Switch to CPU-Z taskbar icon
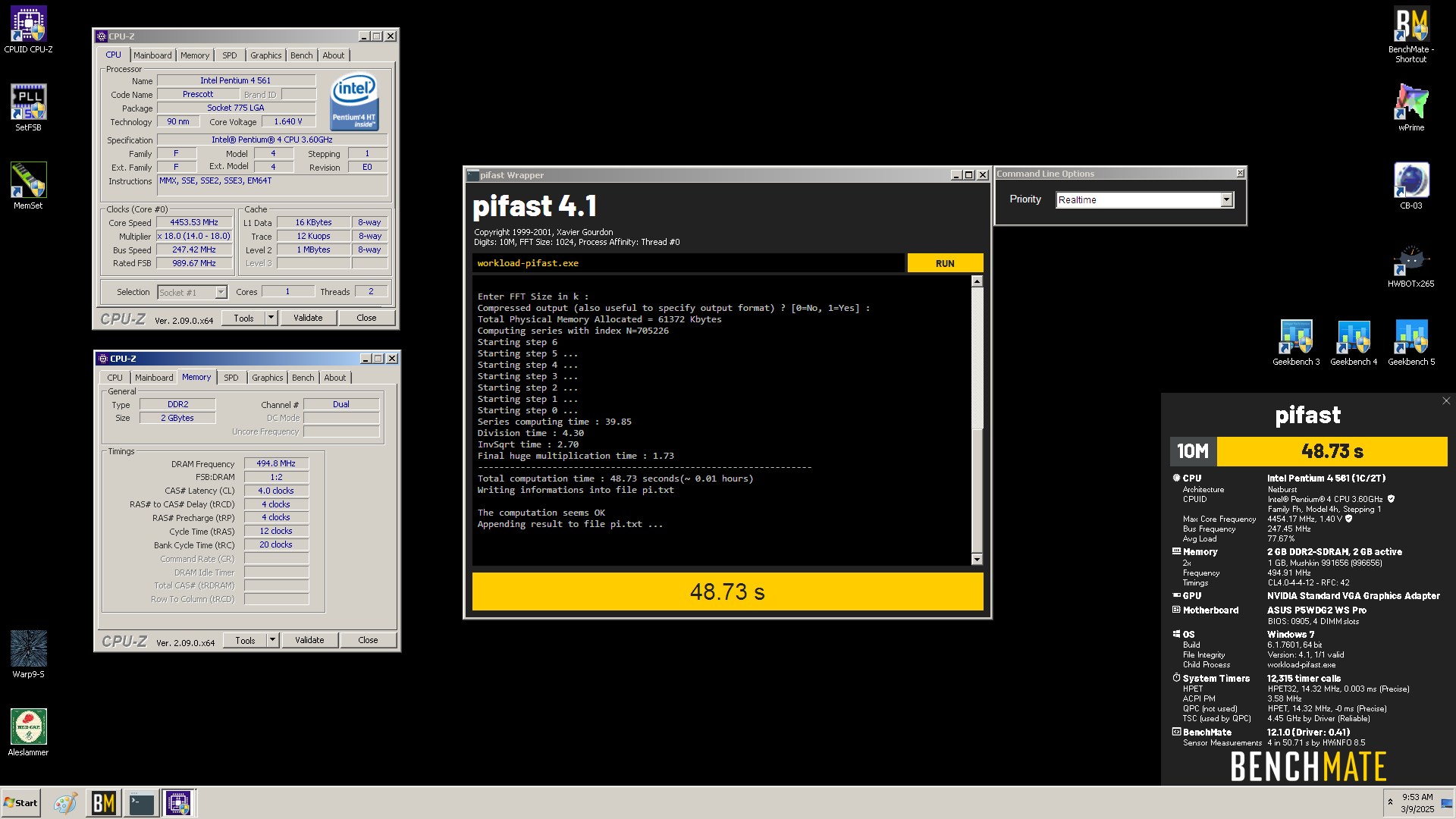 point(179,803)
